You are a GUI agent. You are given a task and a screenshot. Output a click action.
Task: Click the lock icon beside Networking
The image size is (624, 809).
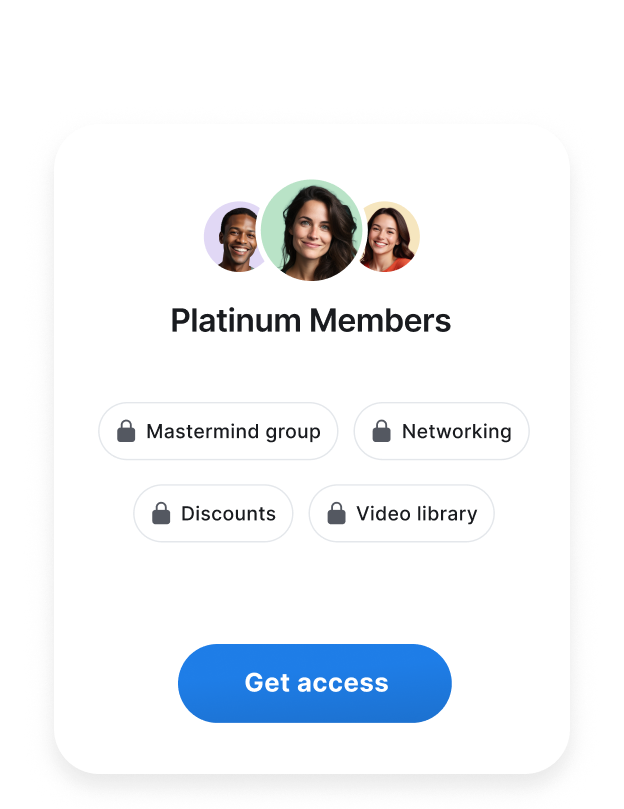(381, 431)
